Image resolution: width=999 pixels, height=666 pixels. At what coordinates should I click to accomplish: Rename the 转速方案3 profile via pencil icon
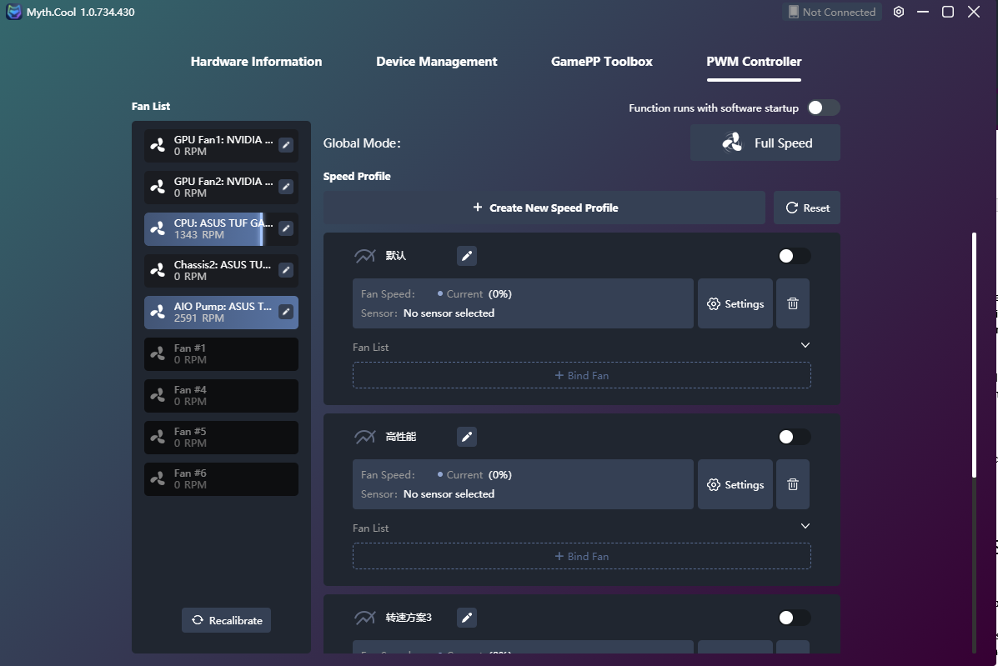coord(467,618)
